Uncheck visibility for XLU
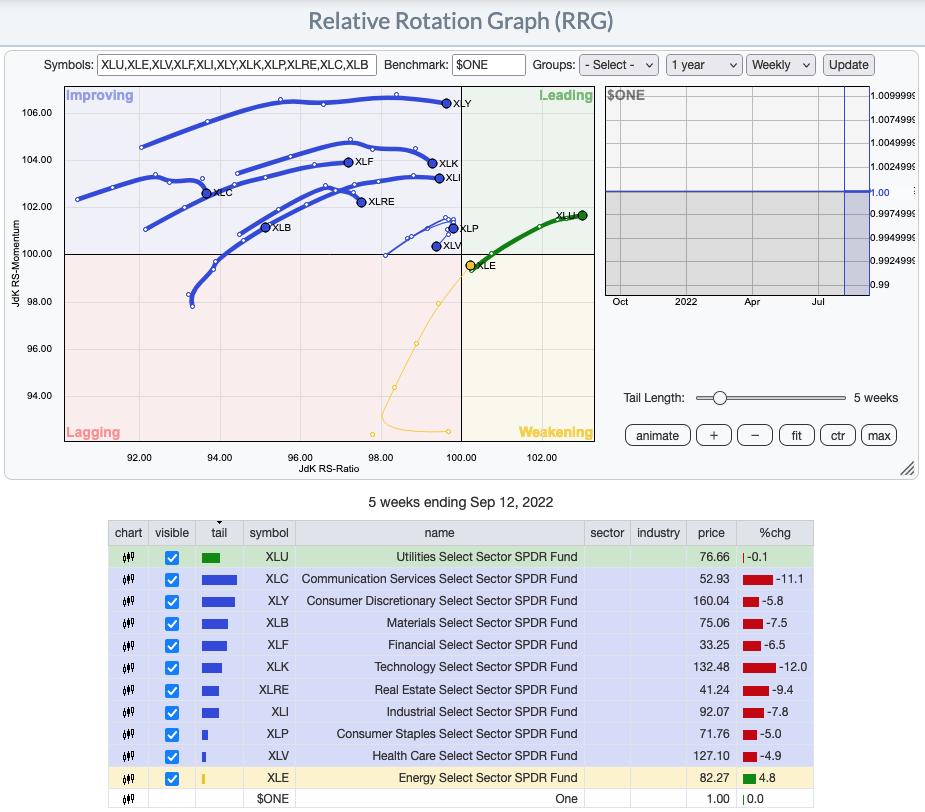The height and width of the screenshot is (812, 925). (x=172, y=558)
